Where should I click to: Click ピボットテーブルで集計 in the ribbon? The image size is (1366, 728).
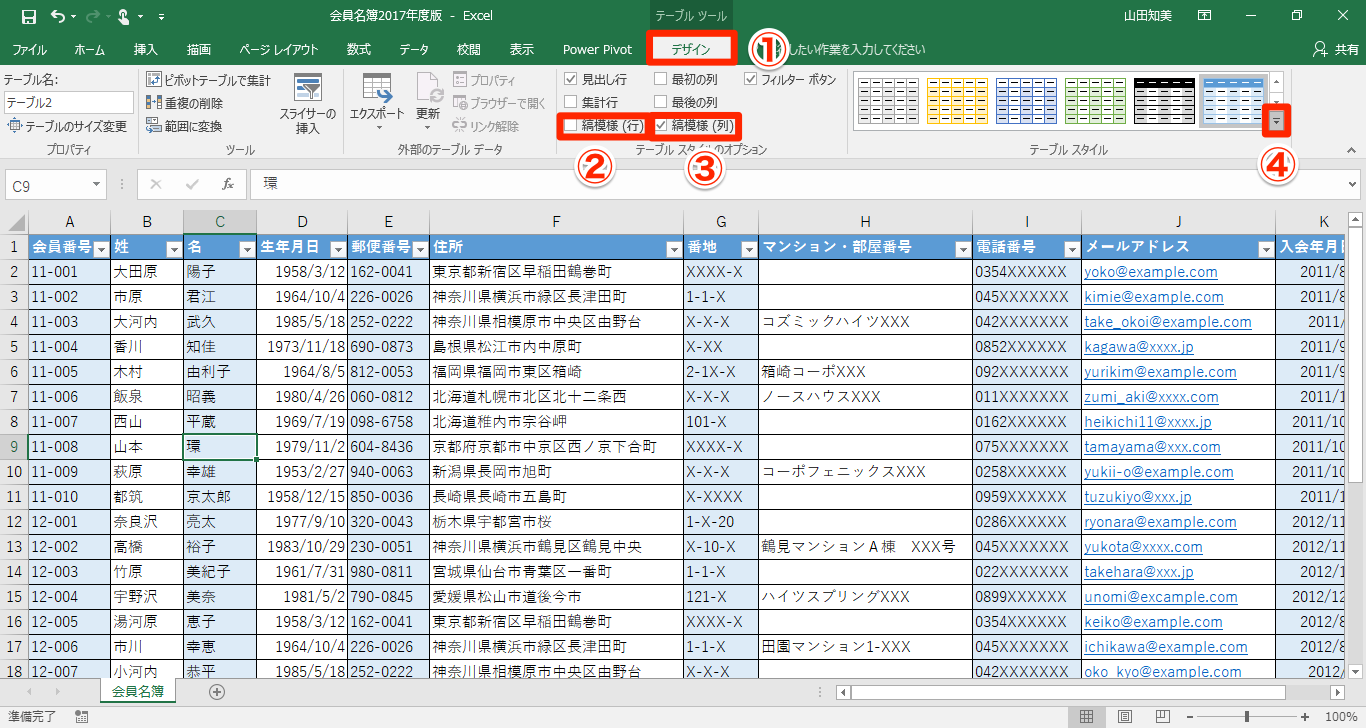pos(209,80)
